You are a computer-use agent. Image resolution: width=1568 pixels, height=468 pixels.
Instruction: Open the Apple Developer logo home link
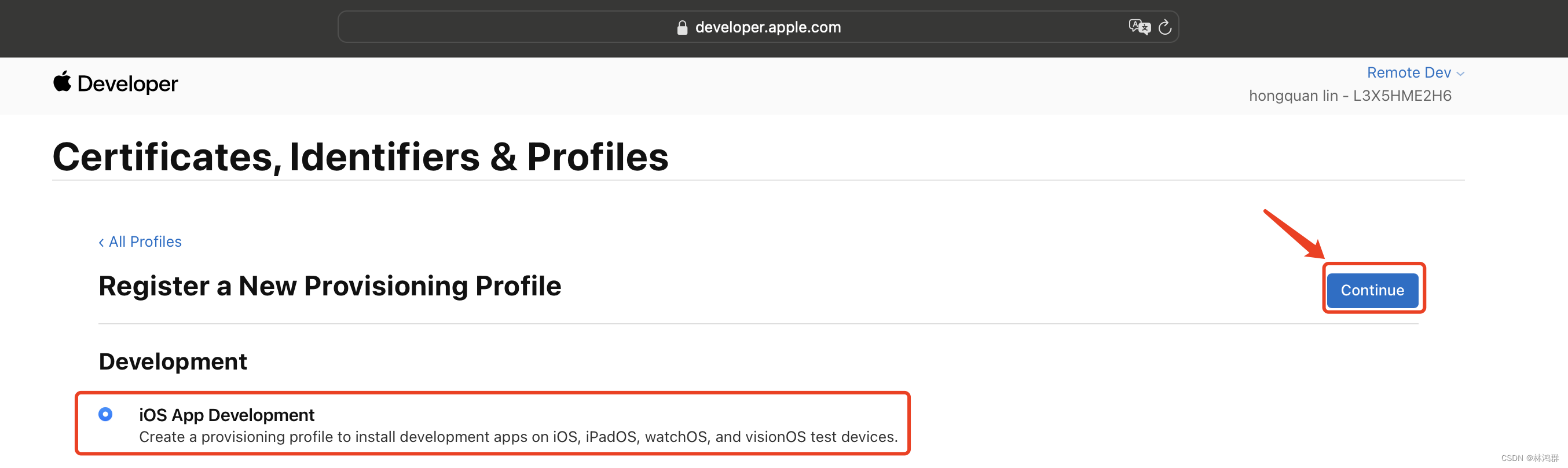[116, 83]
